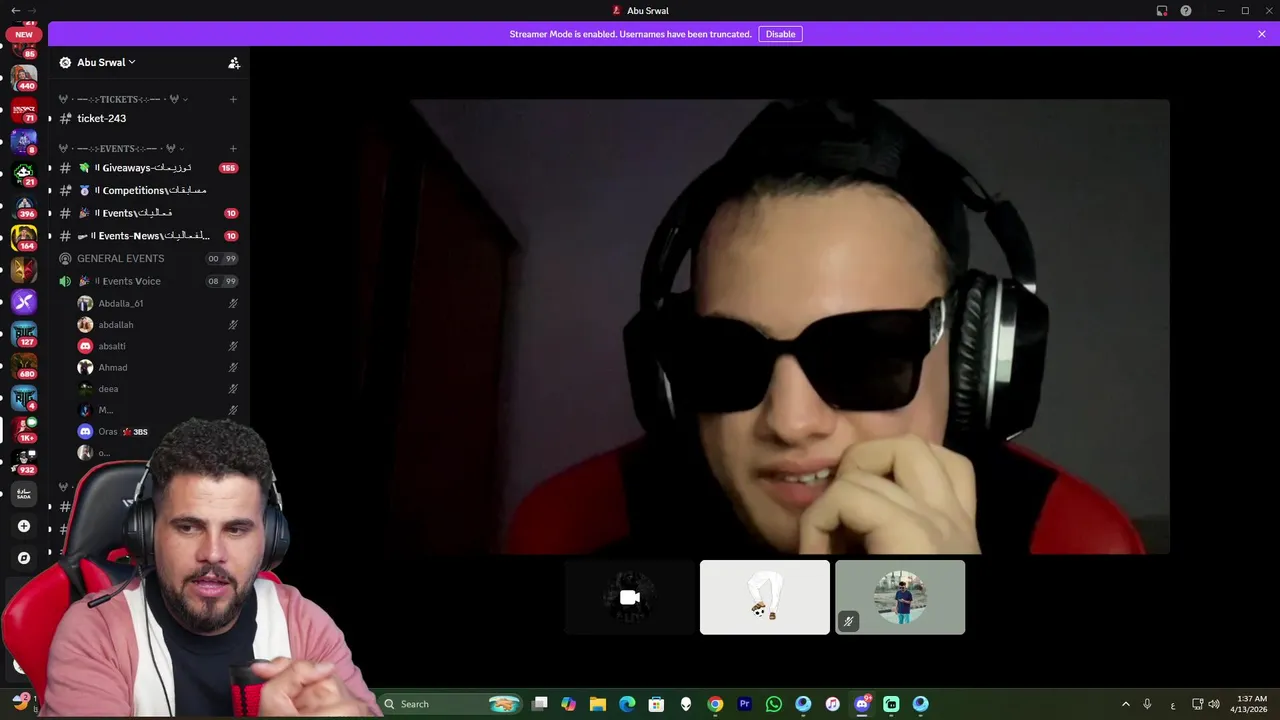Open the Giveaways channel
Screen dimensions: 1280x720
click(148, 168)
